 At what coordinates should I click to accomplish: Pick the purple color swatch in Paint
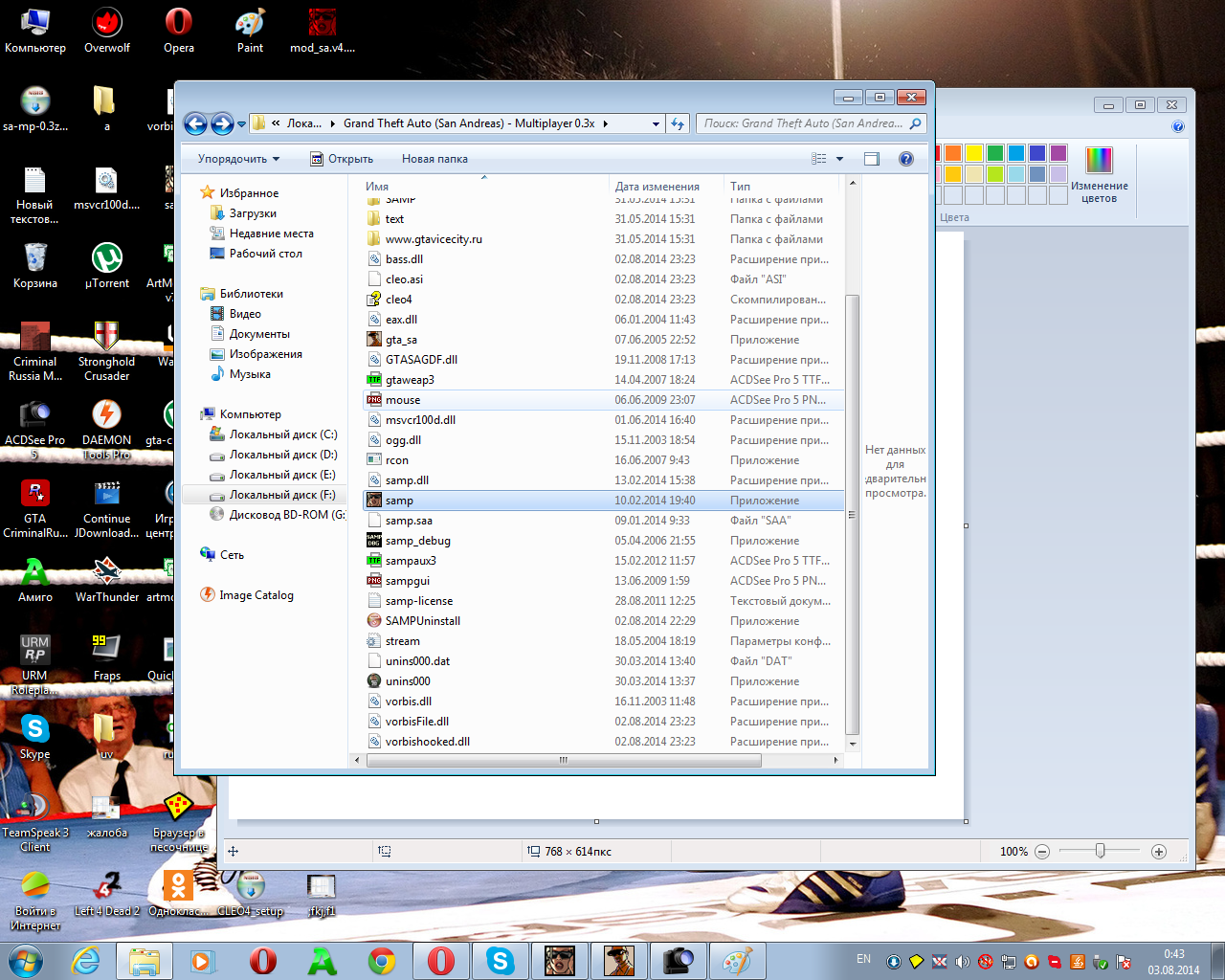[1058, 153]
